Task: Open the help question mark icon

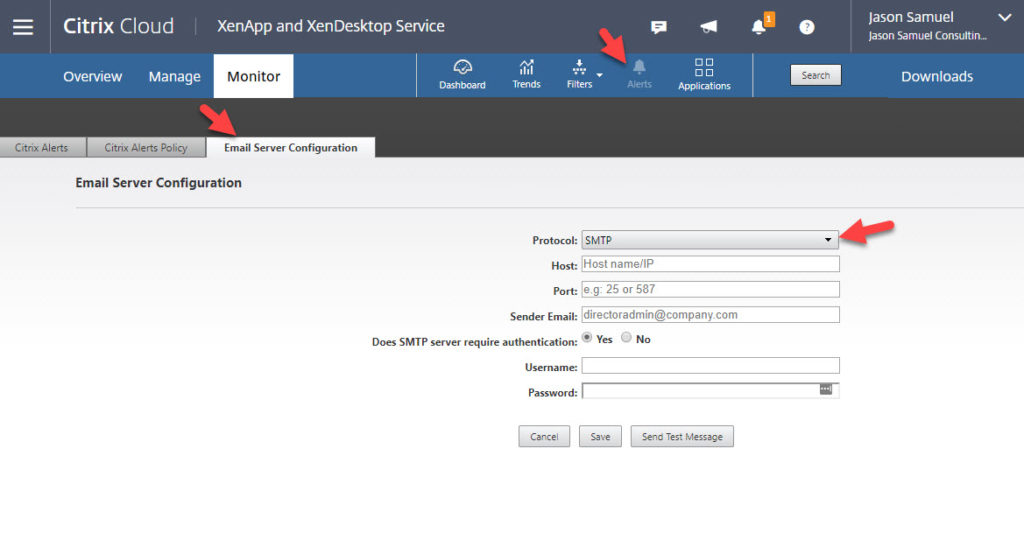Action: [x=807, y=27]
